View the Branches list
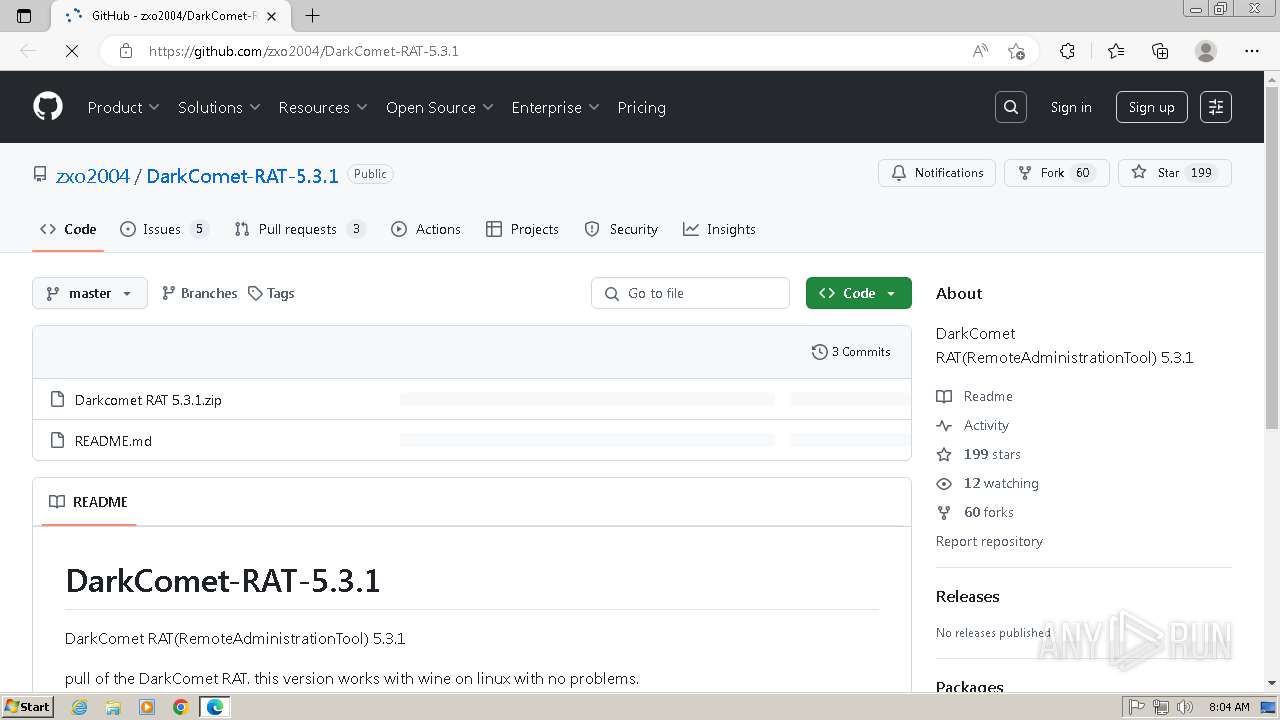This screenshot has height=720, width=1280. (199, 293)
